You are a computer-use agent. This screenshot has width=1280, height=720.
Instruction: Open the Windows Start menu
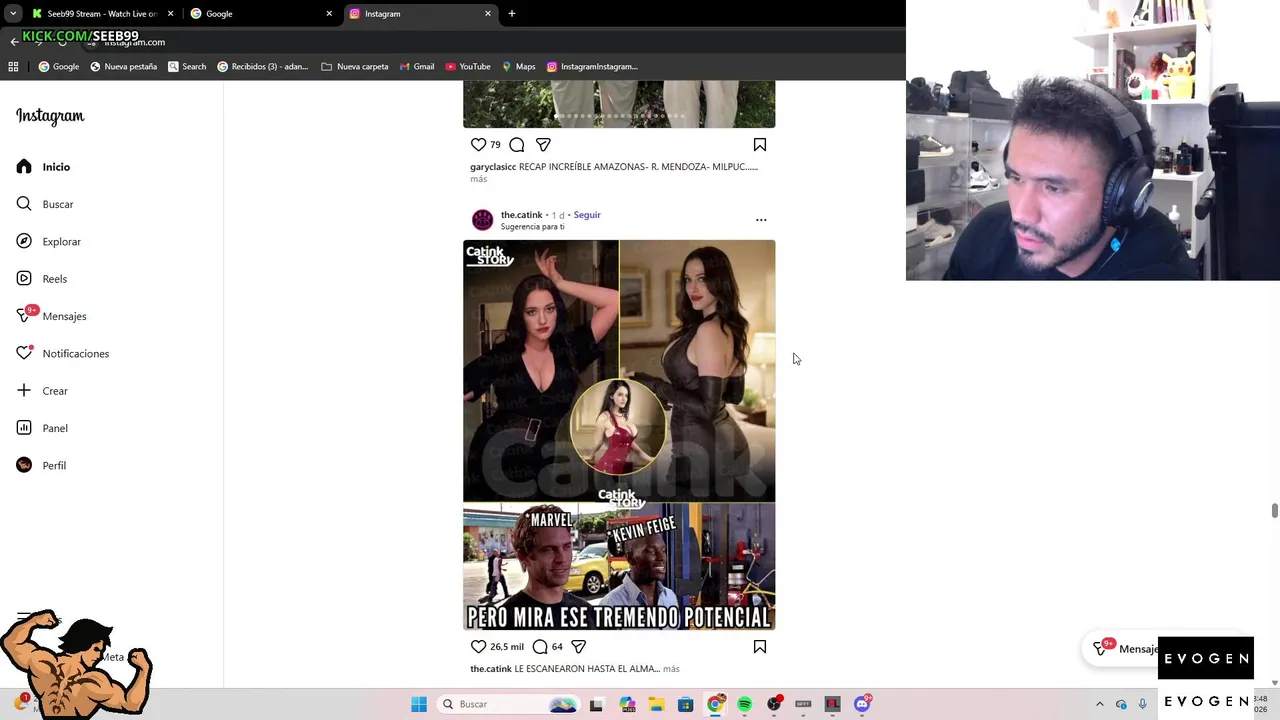pos(419,704)
